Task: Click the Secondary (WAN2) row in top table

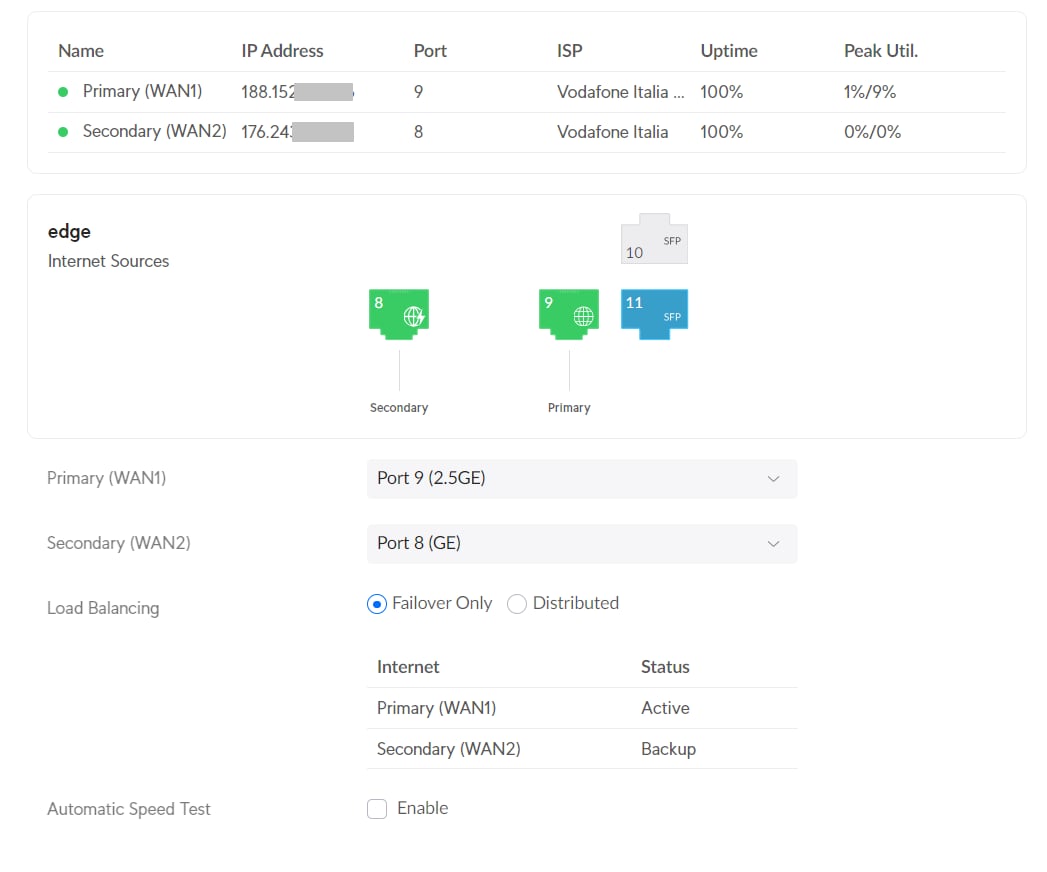Action: pyautogui.click(x=154, y=132)
